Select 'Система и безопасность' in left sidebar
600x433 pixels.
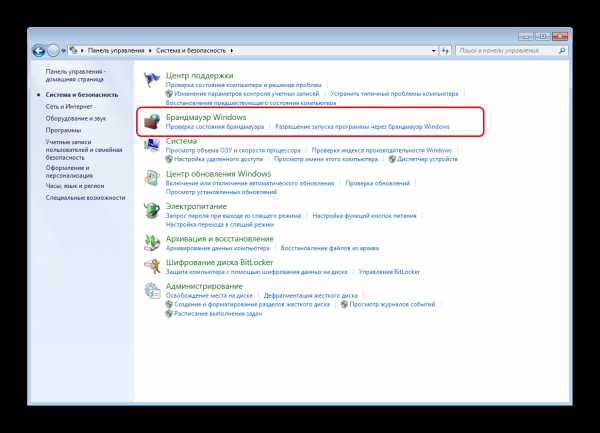pyautogui.click(x=82, y=94)
